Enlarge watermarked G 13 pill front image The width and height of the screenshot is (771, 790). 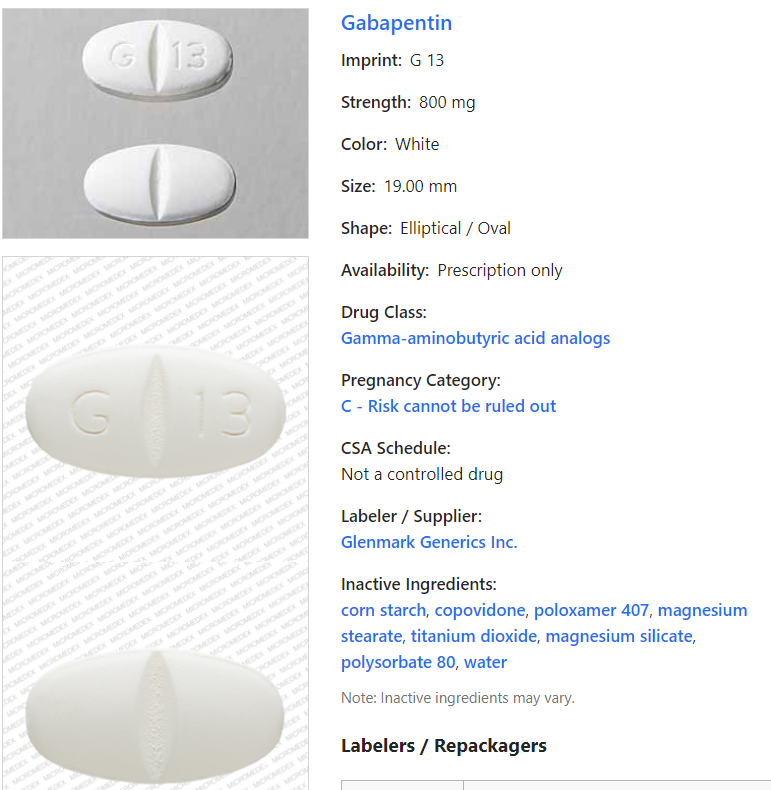pyautogui.click(x=155, y=412)
